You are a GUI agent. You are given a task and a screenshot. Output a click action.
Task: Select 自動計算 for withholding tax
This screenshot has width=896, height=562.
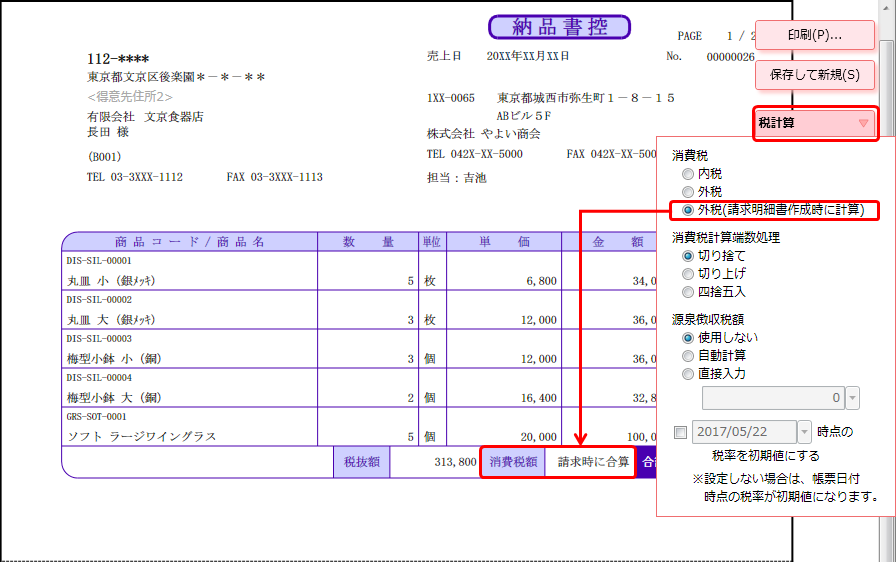click(688, 356)
